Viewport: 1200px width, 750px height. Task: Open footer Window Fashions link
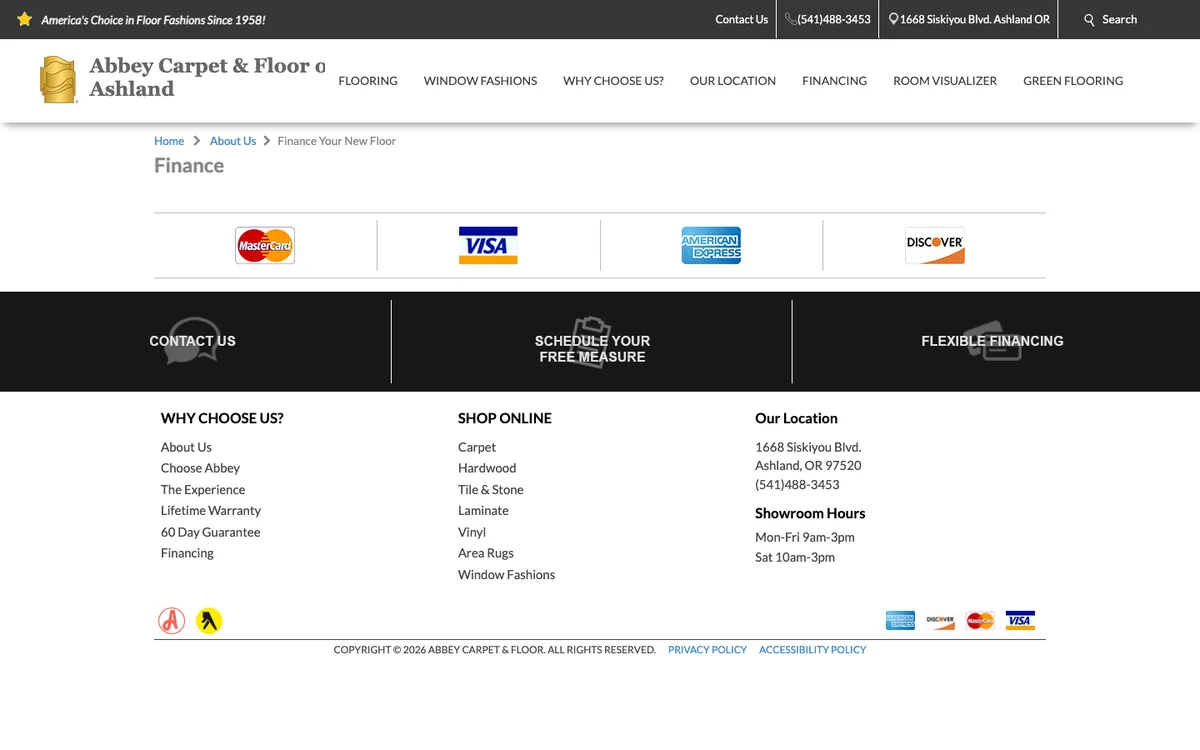click(506, 575)
